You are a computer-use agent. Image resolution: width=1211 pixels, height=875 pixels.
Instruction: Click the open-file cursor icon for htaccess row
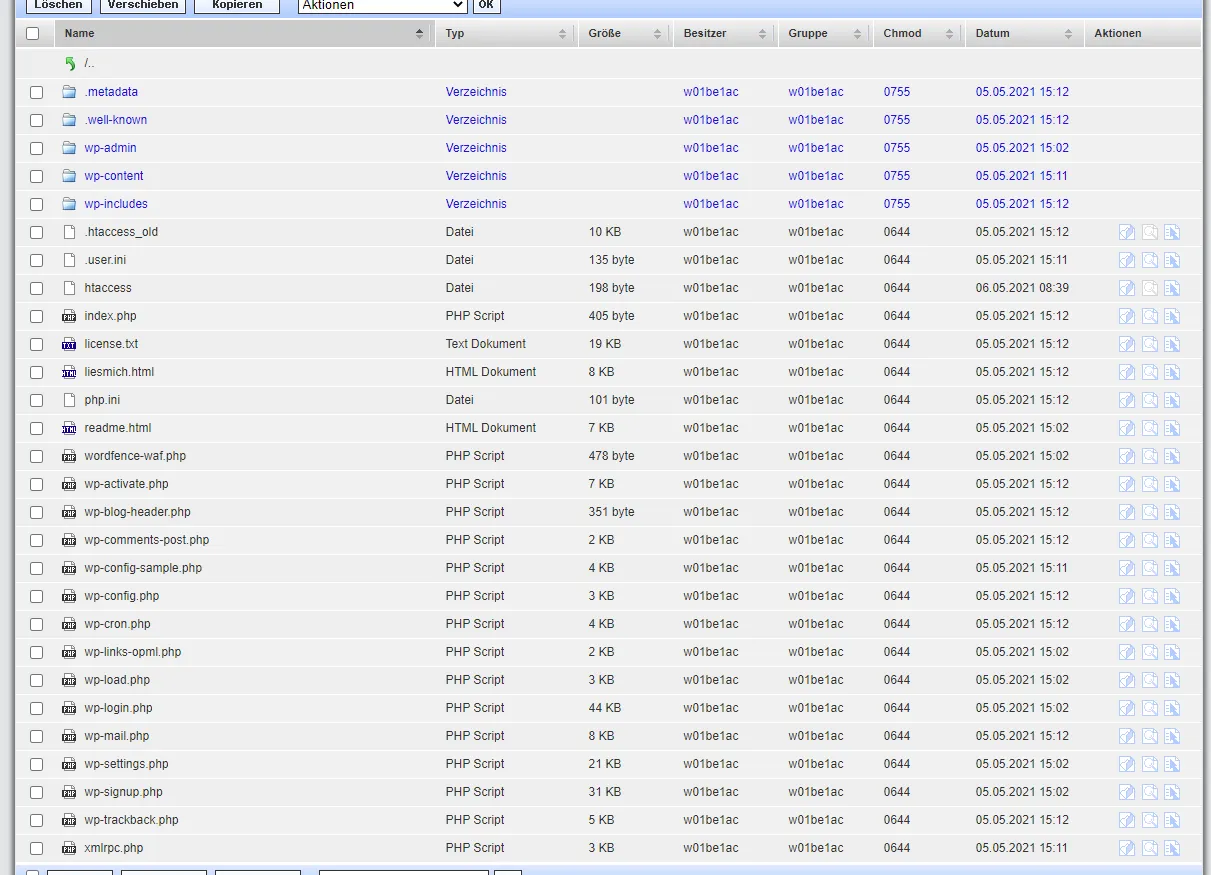click(x=1172, y=288)
